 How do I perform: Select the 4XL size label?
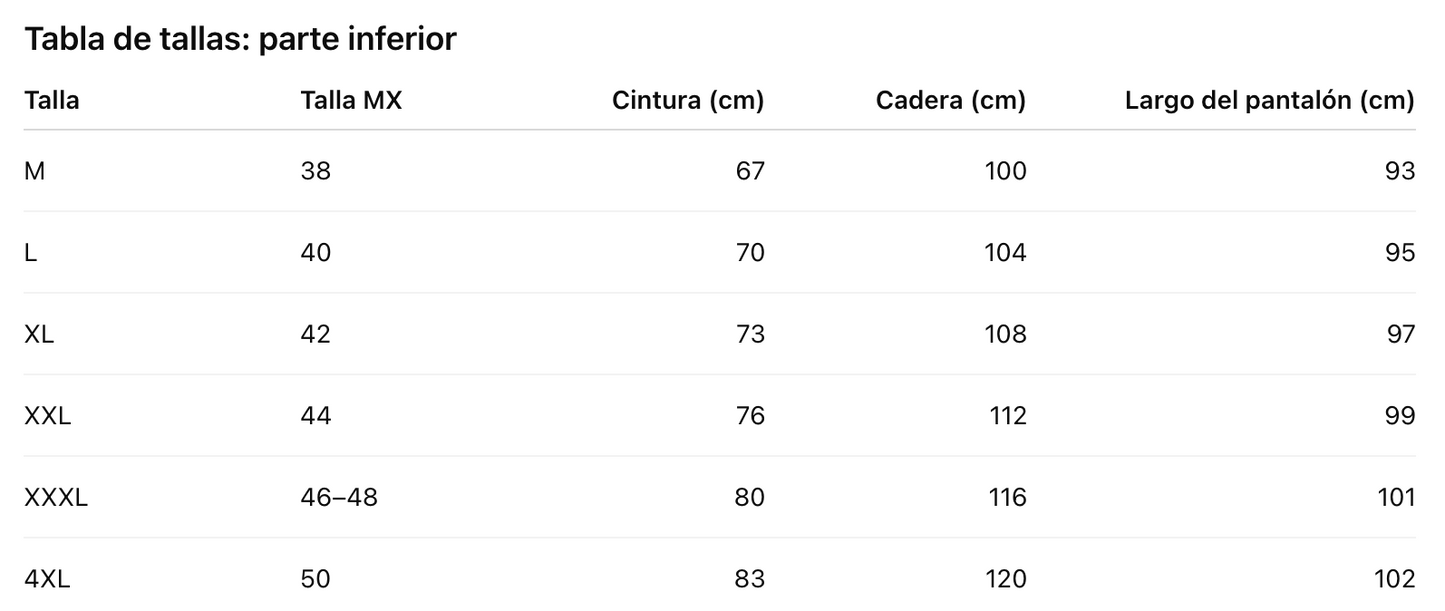click(48, 579)
